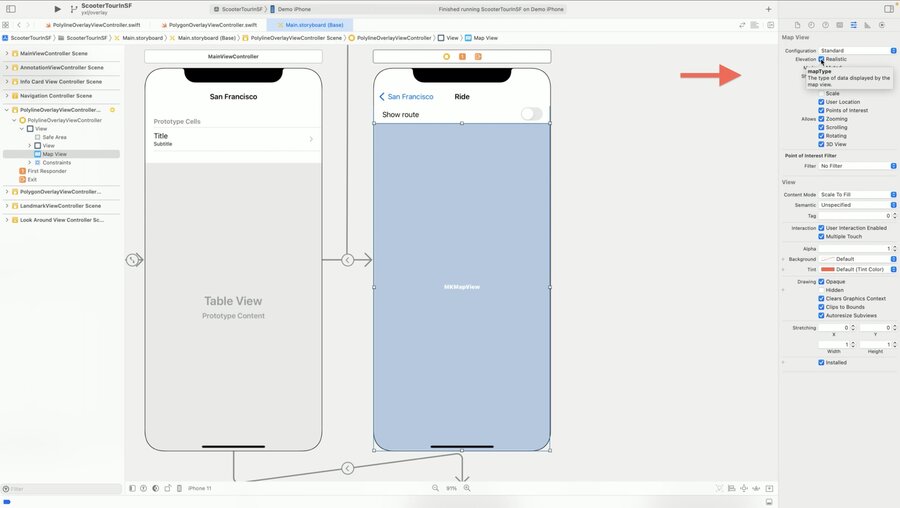
Task: Run the ScooterTourInSF app
Action: coord(57,9)
